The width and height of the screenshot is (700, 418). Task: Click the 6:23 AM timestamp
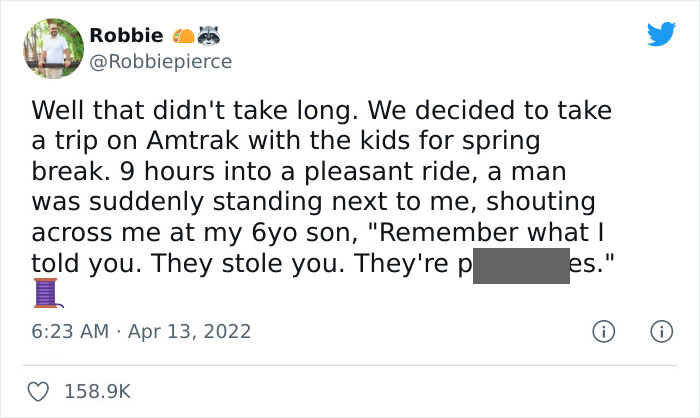74,330
